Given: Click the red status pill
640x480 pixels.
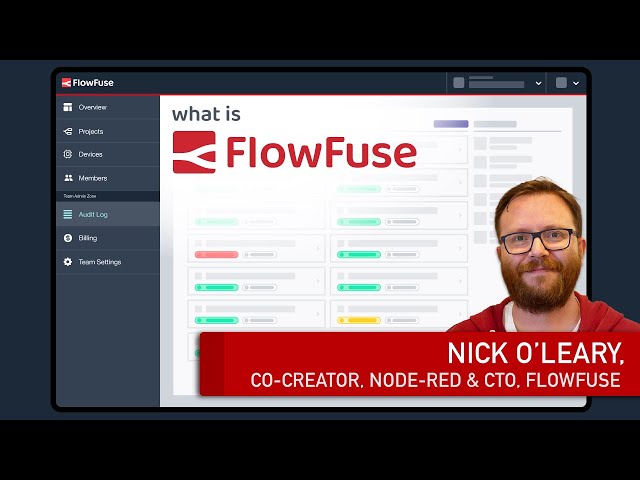Looking at the screenshot, I should [216, 255].
